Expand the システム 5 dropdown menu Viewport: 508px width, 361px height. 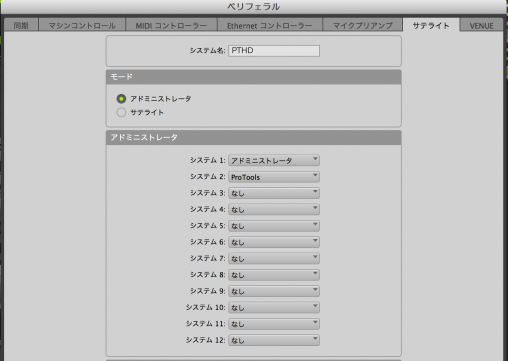point(274,226)
